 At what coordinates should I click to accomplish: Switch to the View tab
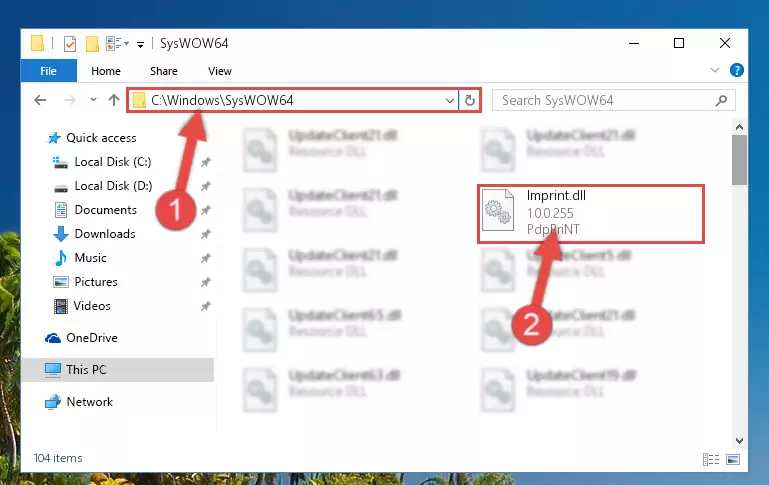pyautogui.click(x=220, y=71)
